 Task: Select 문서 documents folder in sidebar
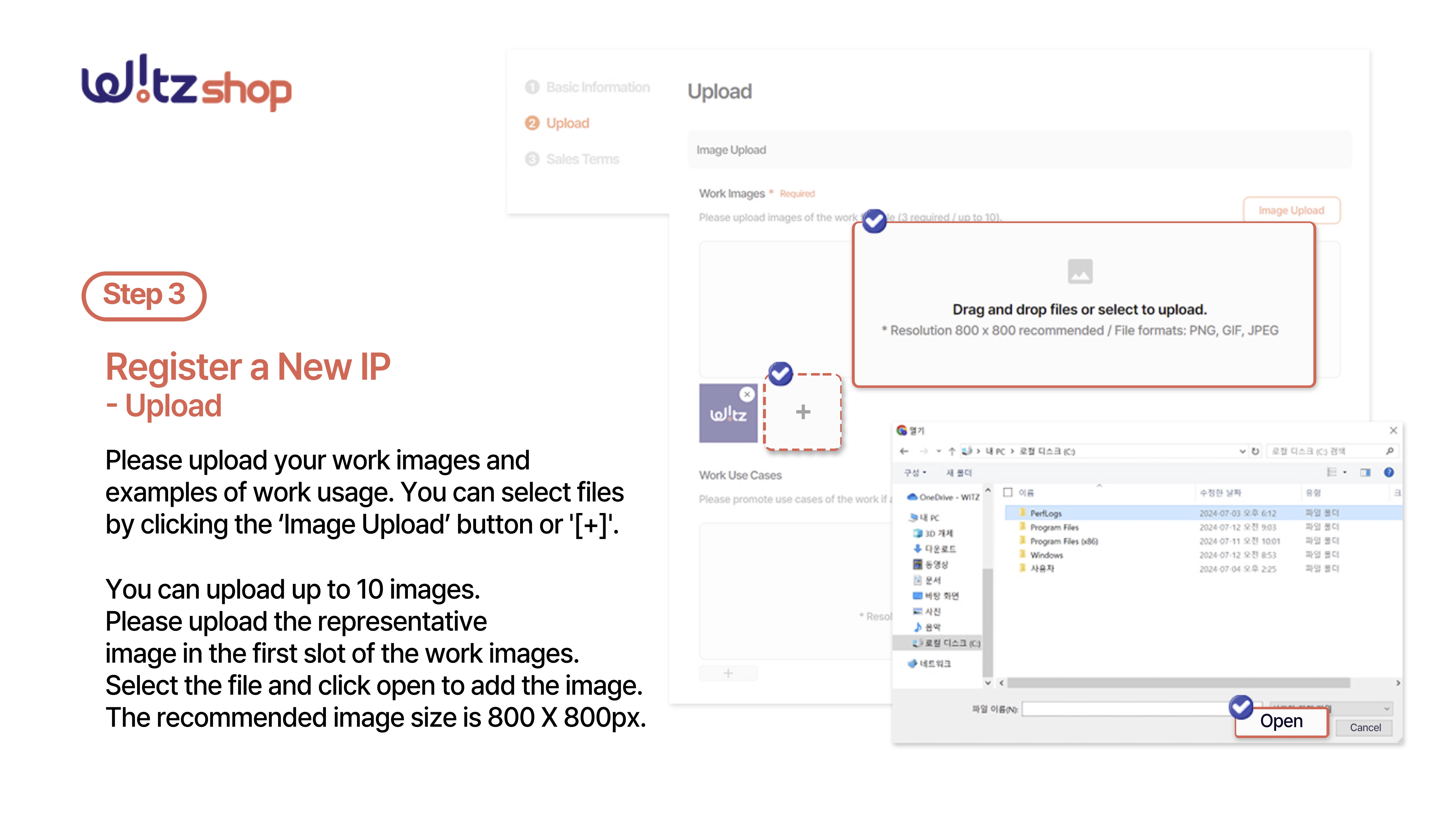pos(927,580)
